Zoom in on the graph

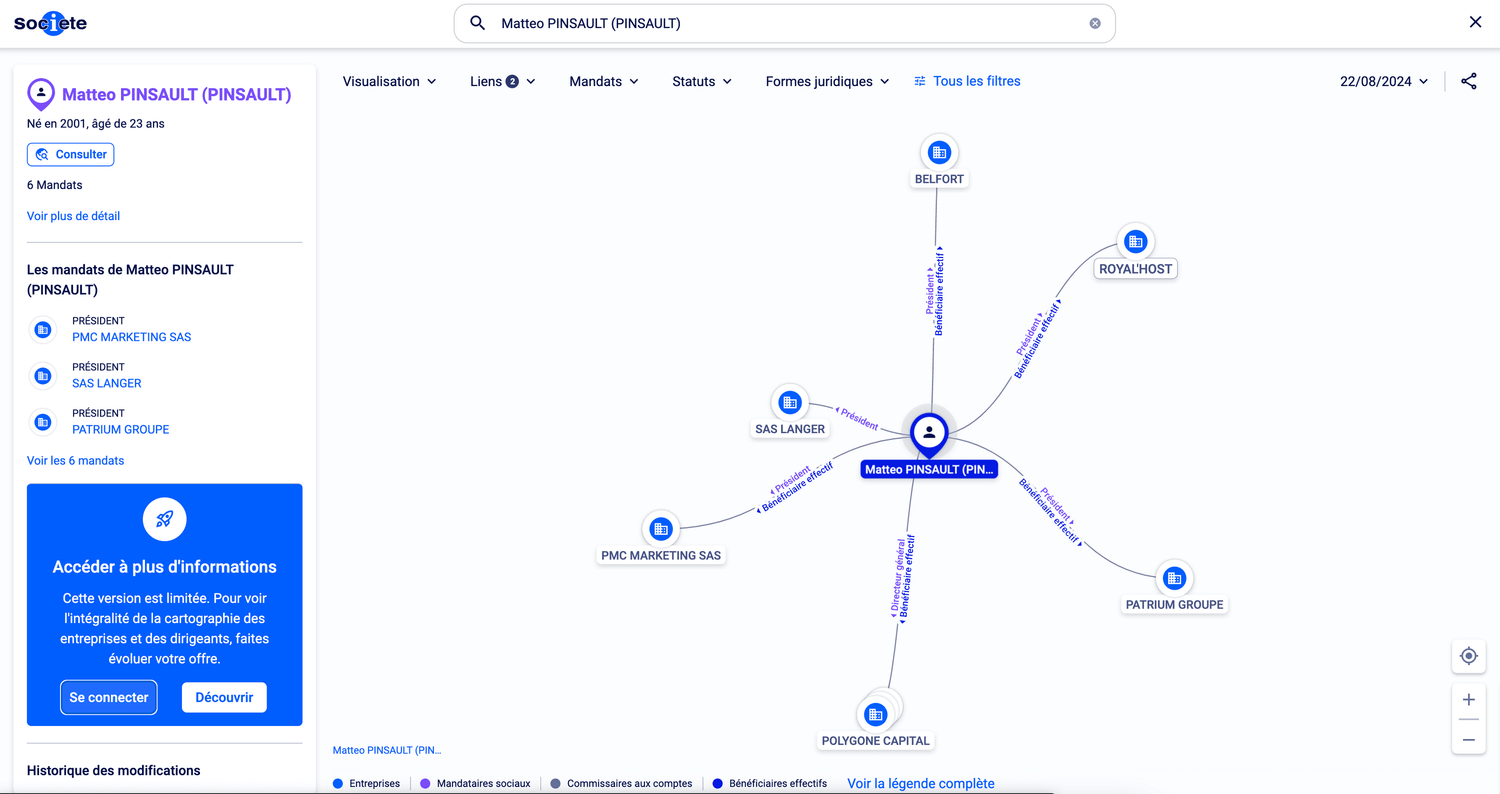1468,700
